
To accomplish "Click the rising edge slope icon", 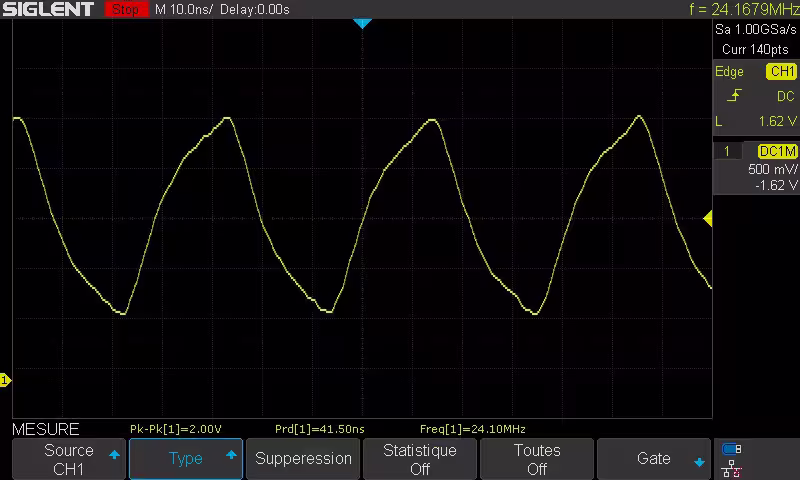I will coord(734,95).
